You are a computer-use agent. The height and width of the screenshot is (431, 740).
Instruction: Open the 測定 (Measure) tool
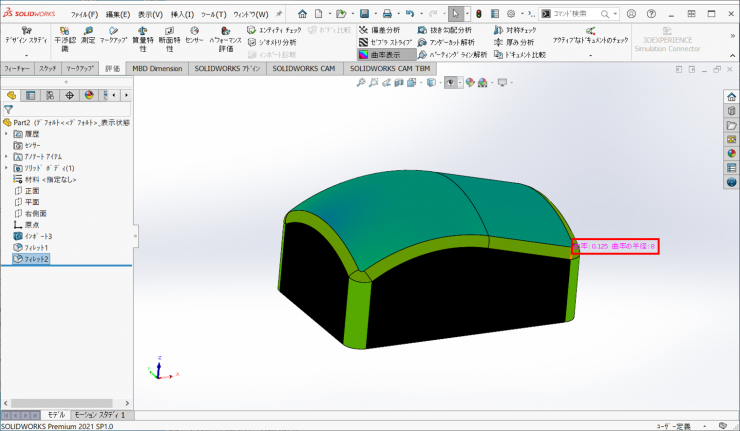(x=88, y=36)
